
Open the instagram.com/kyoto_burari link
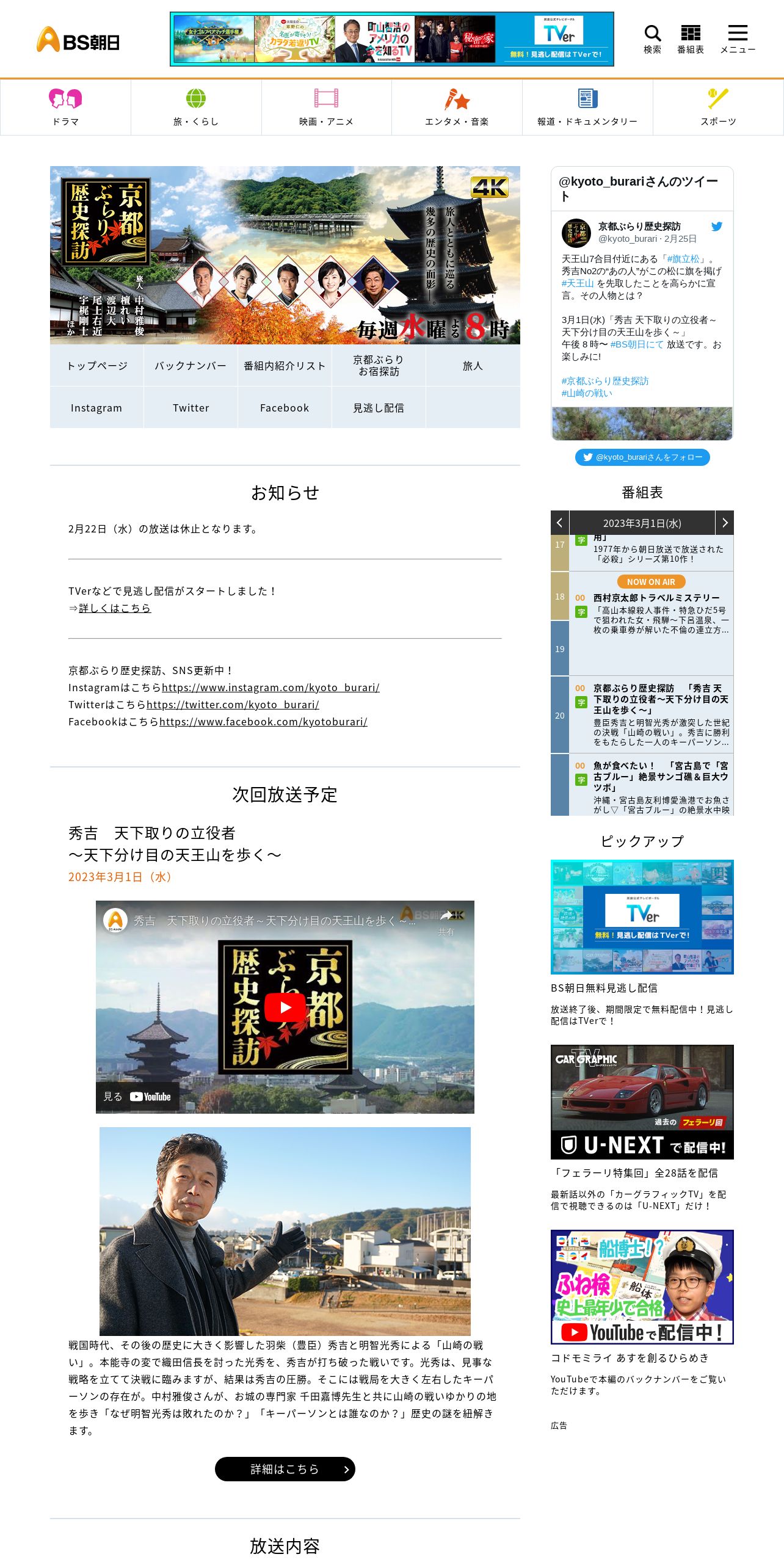[270, 688]
